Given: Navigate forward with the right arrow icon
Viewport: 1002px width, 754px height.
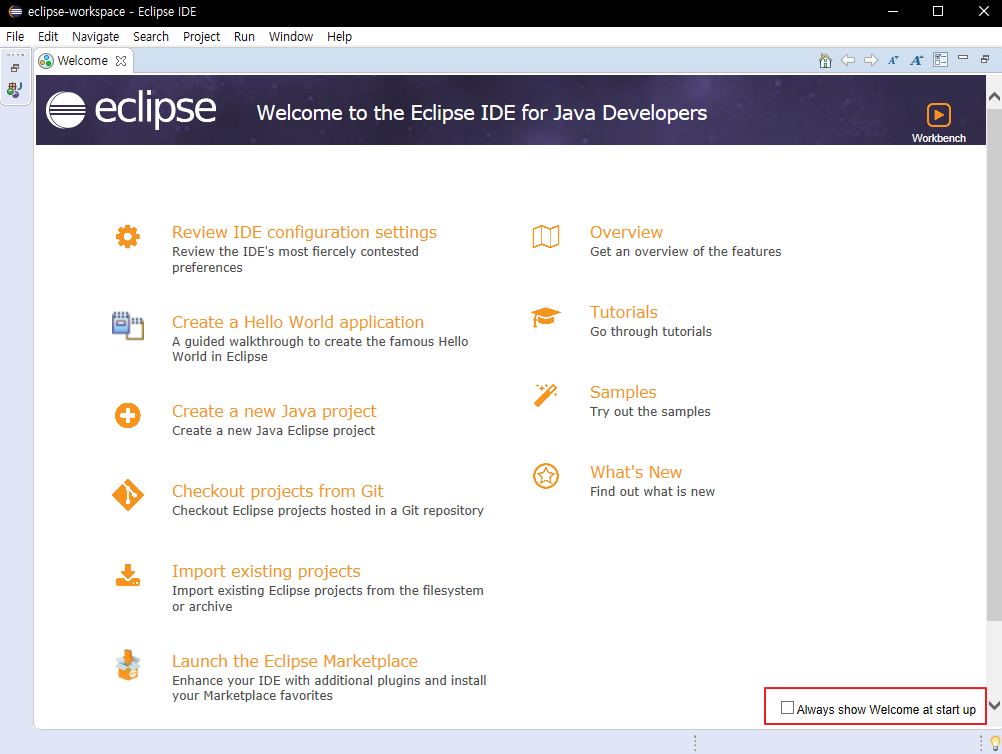Looking at the screenshot, I should coord(871,60).
